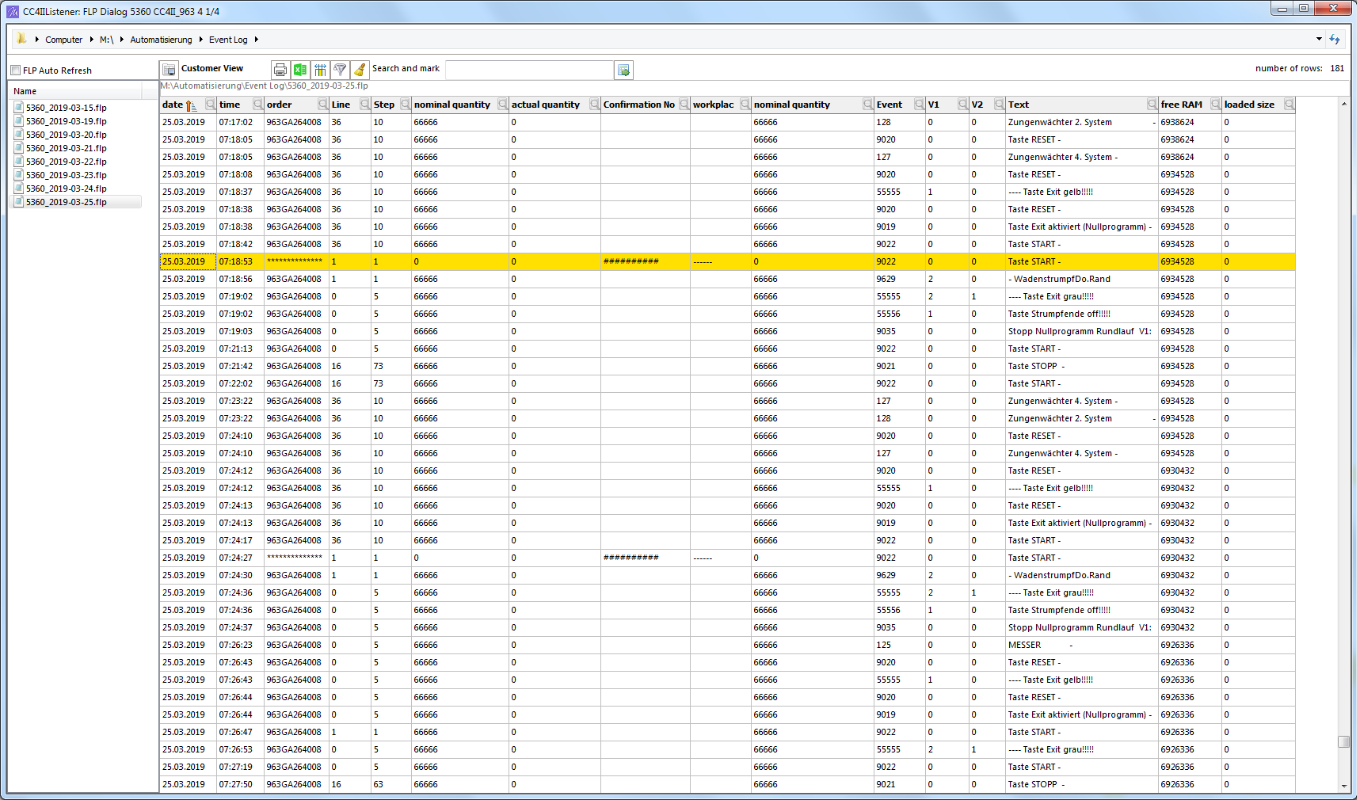Clear marks with the broom icon
This screenshot has height=800, width=1357.
point(359,70)
